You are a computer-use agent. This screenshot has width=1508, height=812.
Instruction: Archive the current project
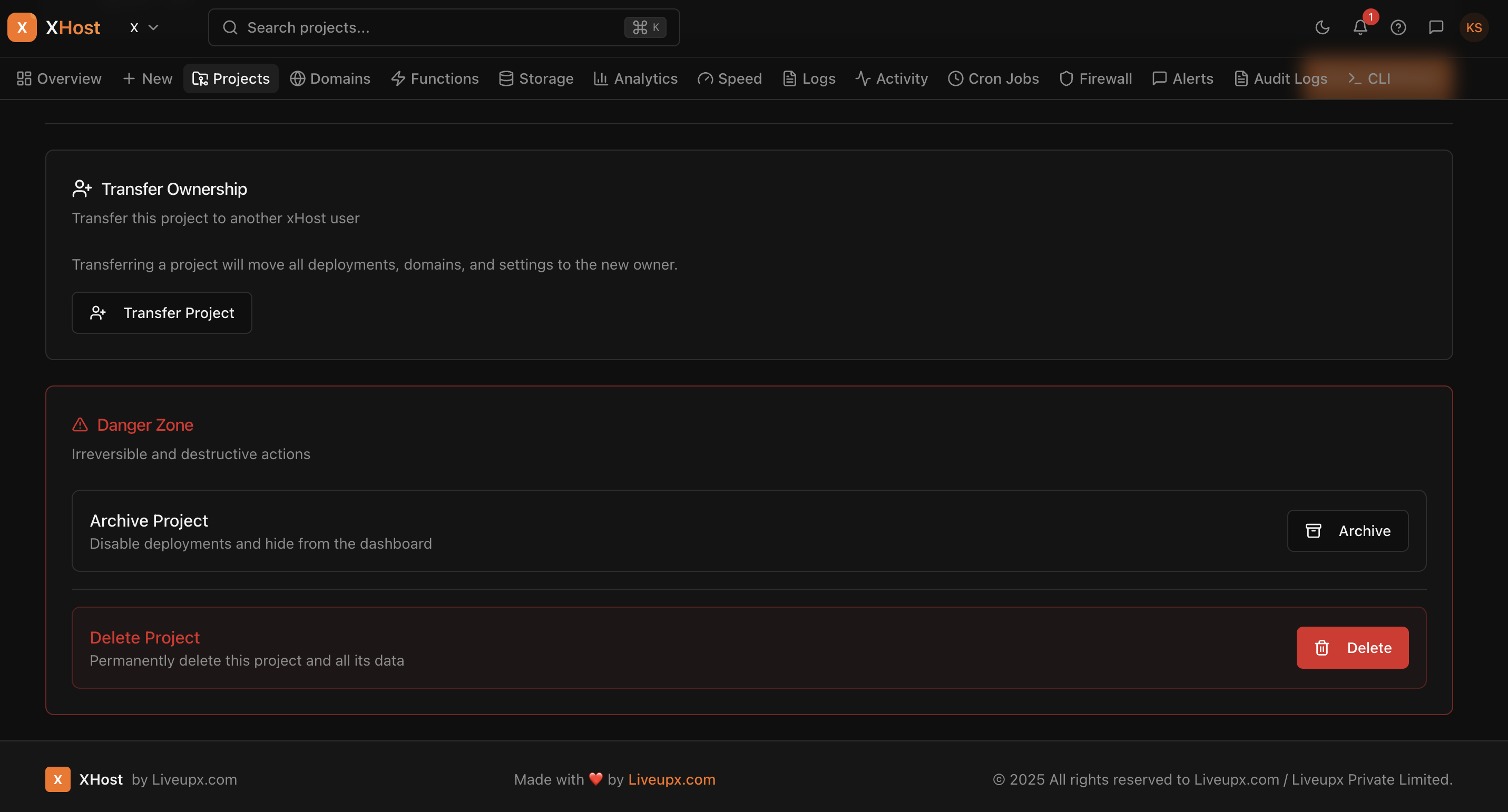[x=1348, y=531]
